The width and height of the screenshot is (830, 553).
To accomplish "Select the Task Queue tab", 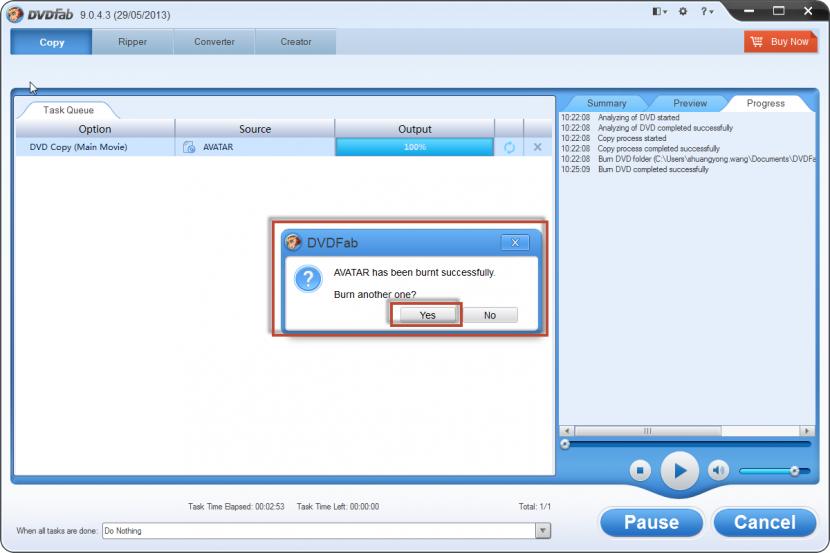I will (x=68, y=110).
